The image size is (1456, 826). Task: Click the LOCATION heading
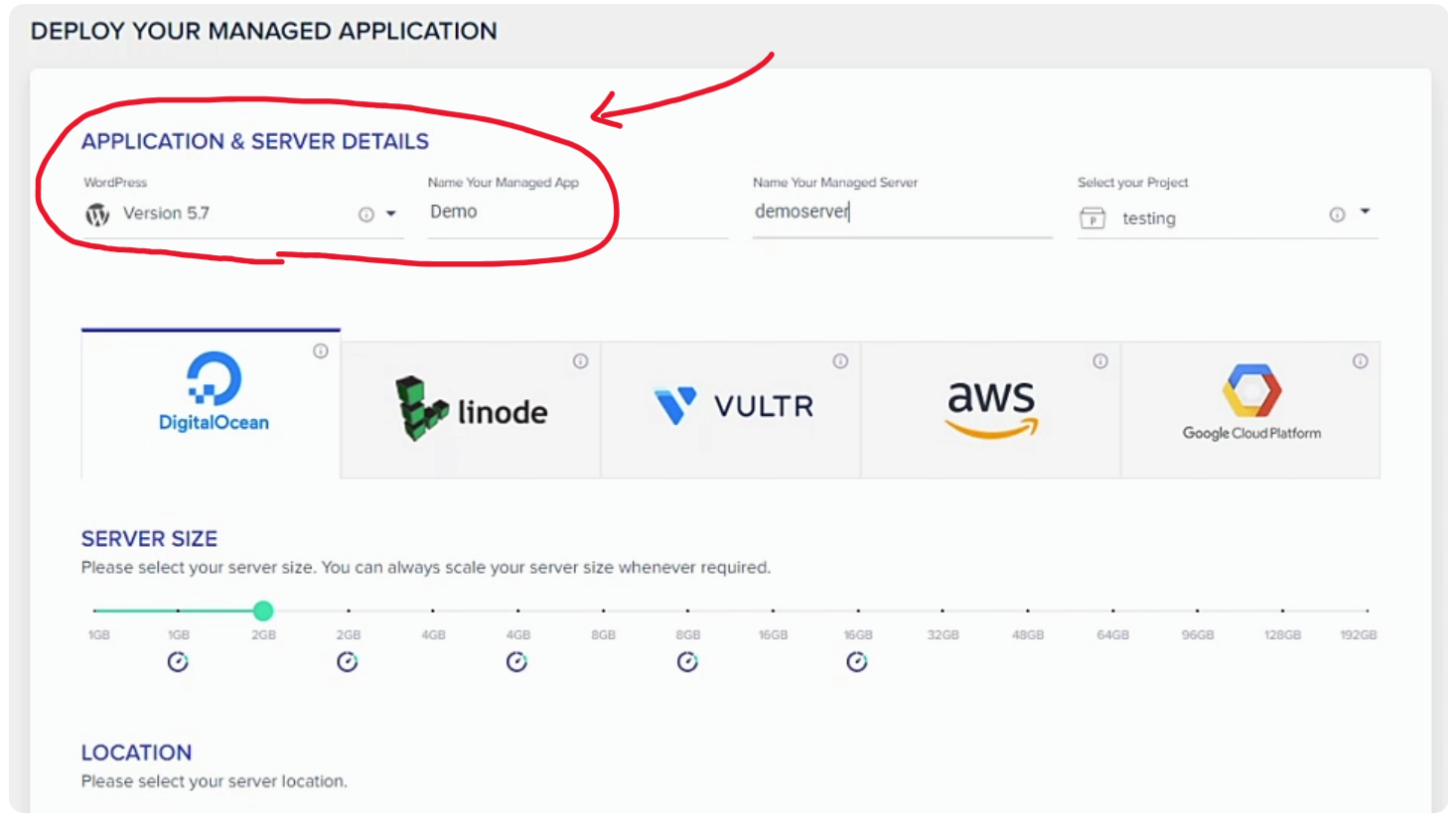coord(137,753)
